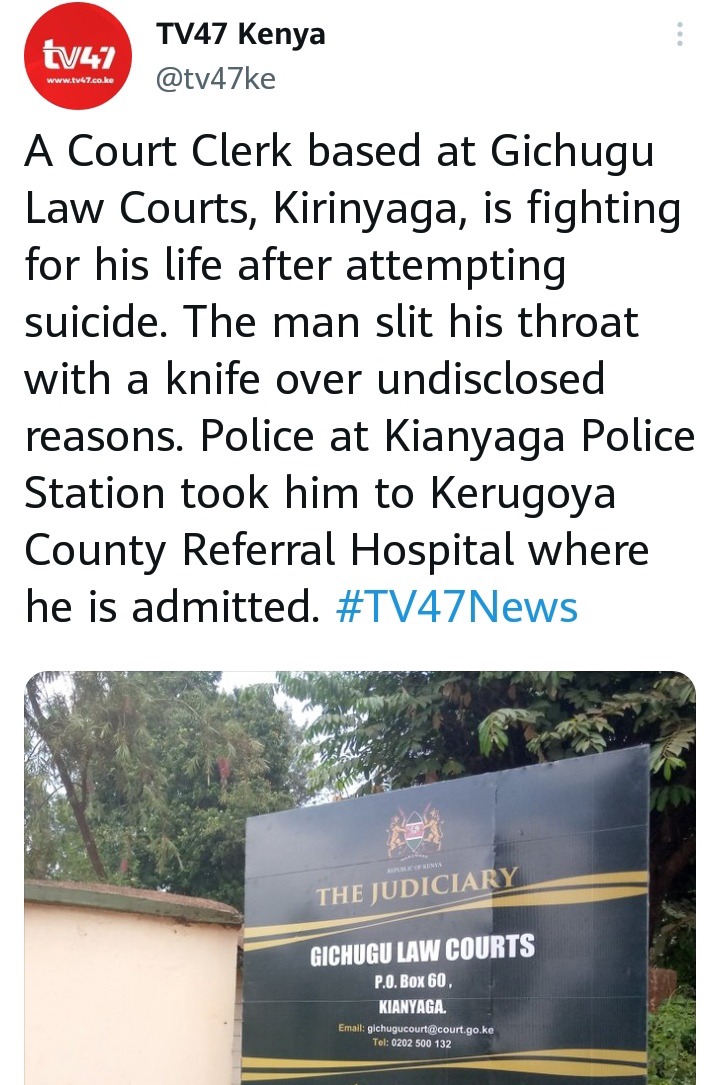Tap the TV47 Kenya display name
Viewport: 720px width, 1085px height.
(x=241, y=34)
